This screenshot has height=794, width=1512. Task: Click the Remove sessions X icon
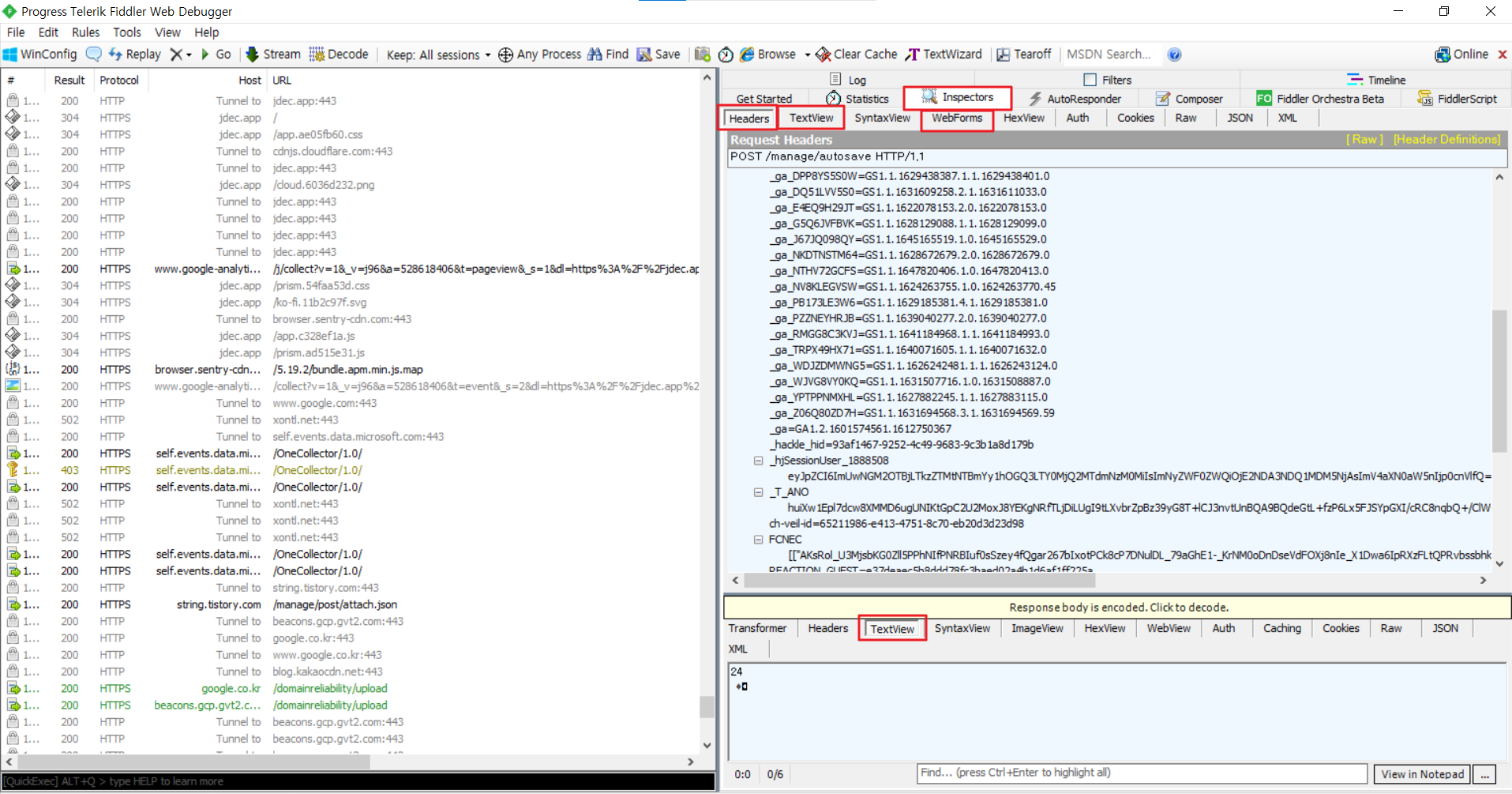(x=176, y=55)
